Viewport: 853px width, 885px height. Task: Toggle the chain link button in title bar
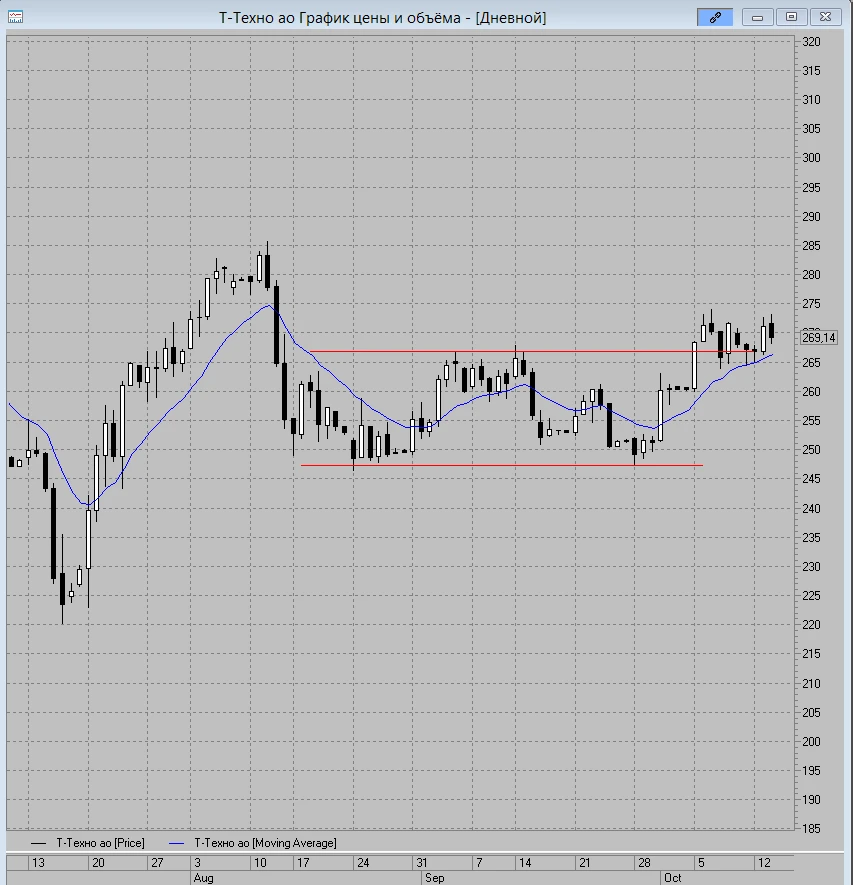[x=715, y=17]
